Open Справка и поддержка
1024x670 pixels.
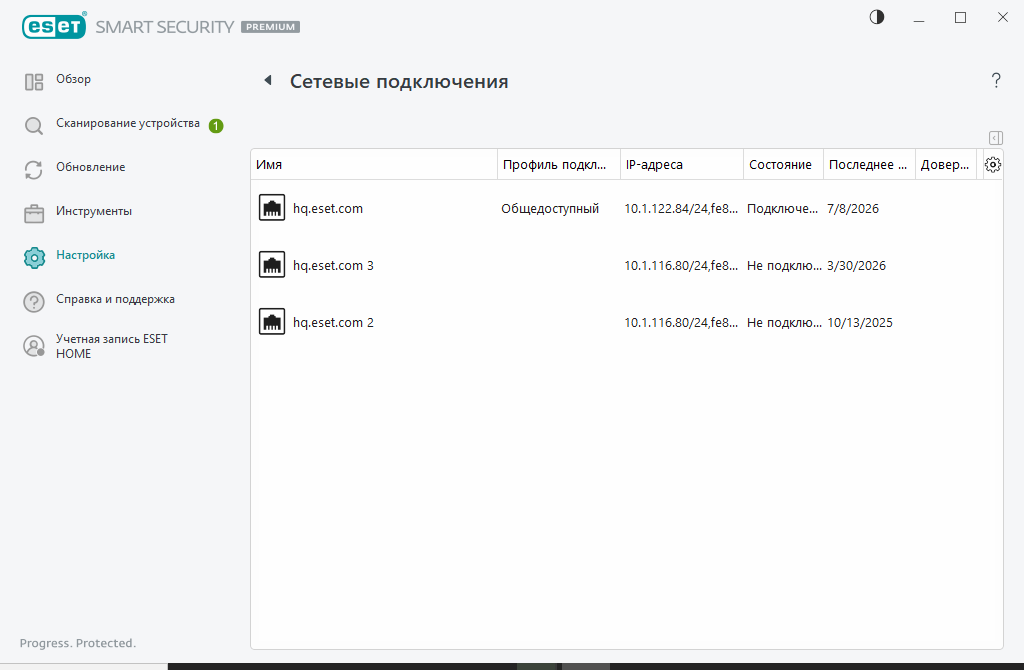116,299
